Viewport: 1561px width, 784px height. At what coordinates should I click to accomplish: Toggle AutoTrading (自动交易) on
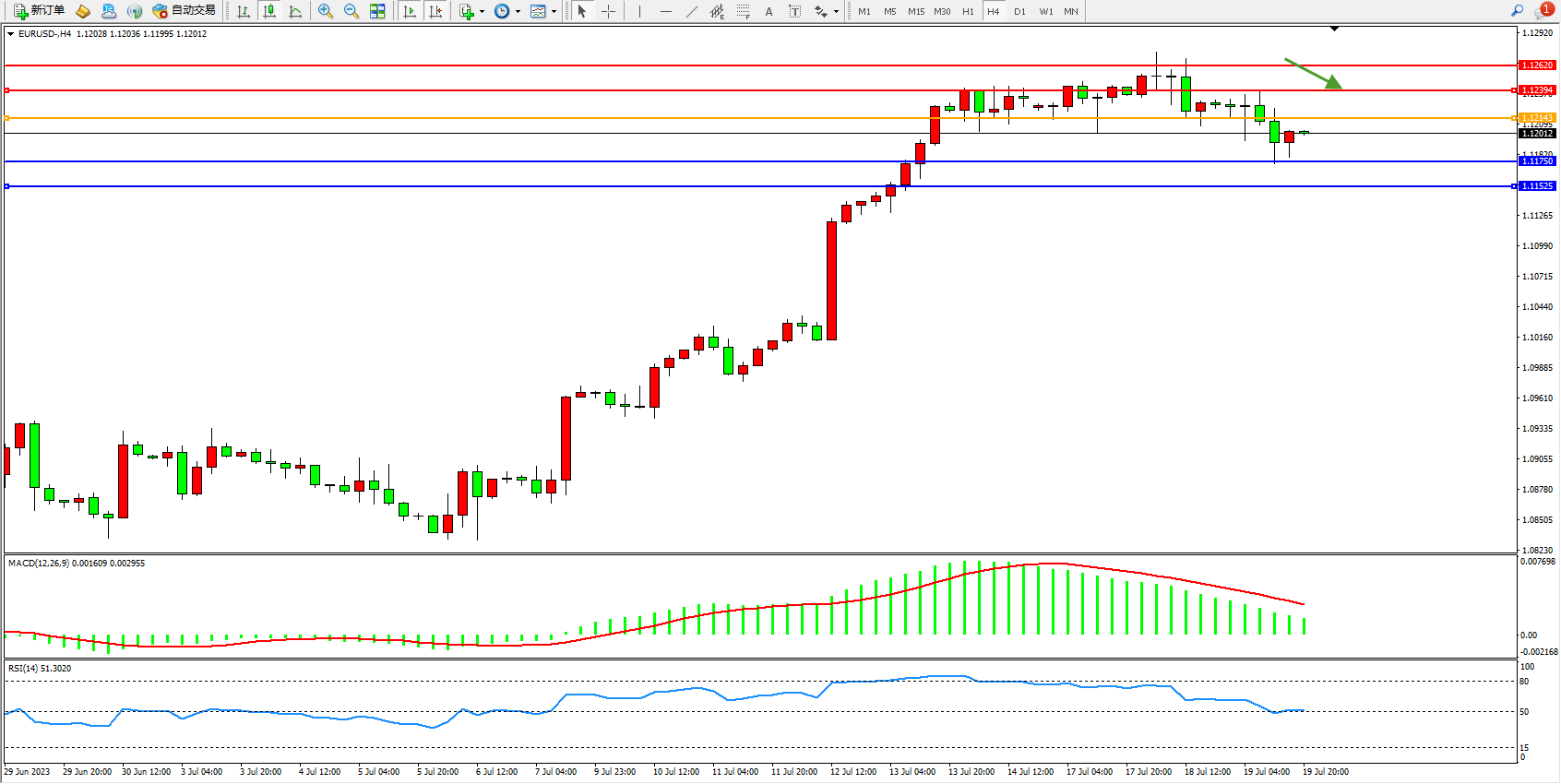tap(184, 11)
